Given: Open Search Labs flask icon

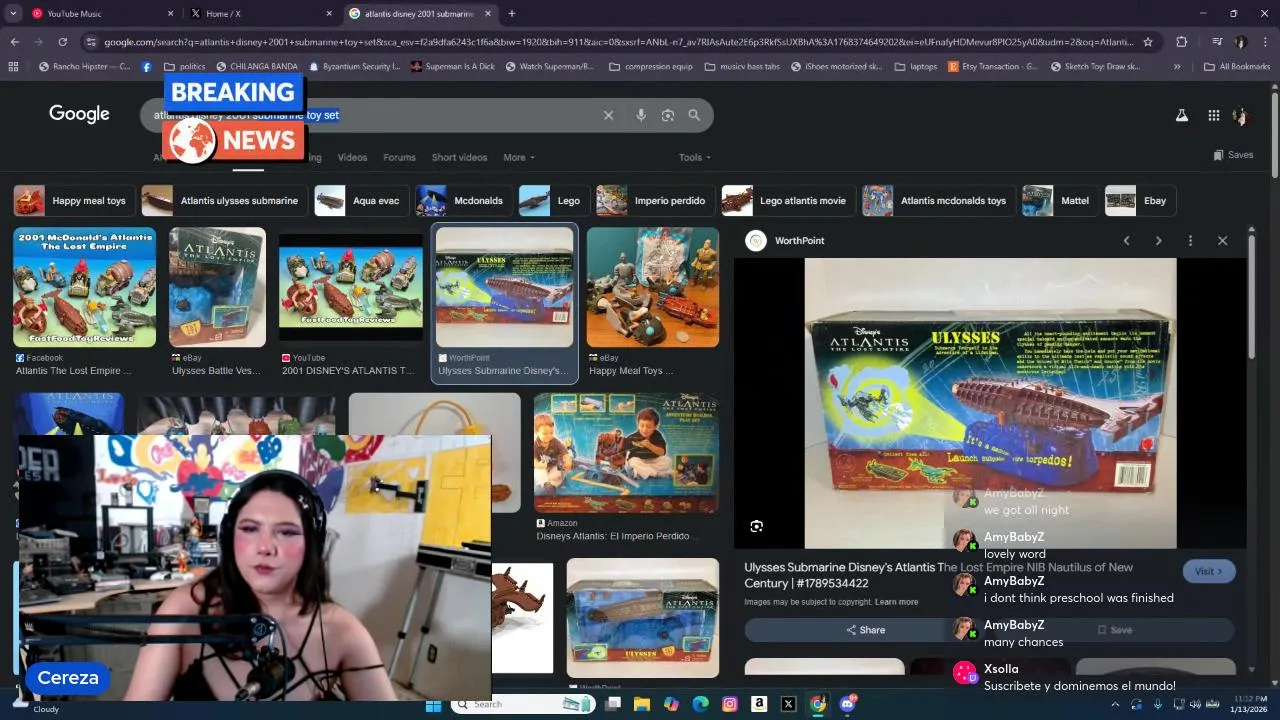Looking at the screenshot, I should coord(1181,115).
